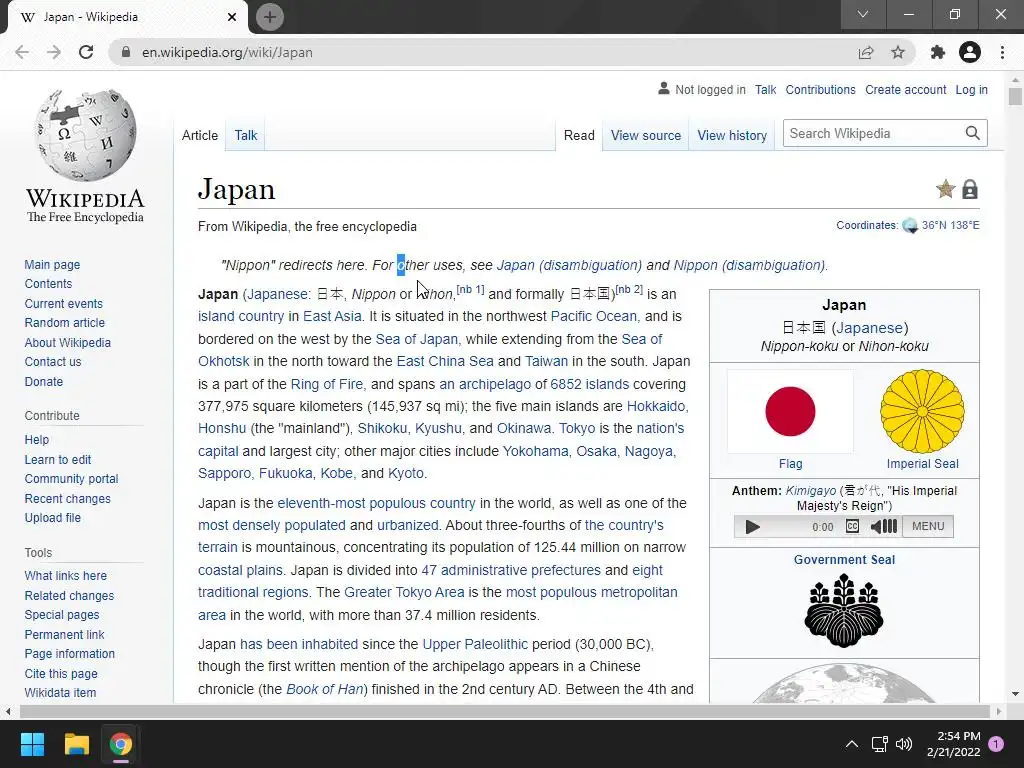Select the Read tab

click(x=579, y=135)
